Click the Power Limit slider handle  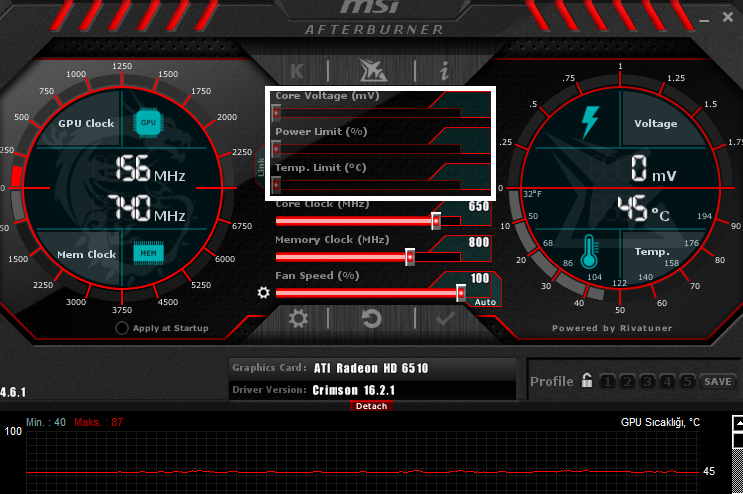click(x=276, y=149)
